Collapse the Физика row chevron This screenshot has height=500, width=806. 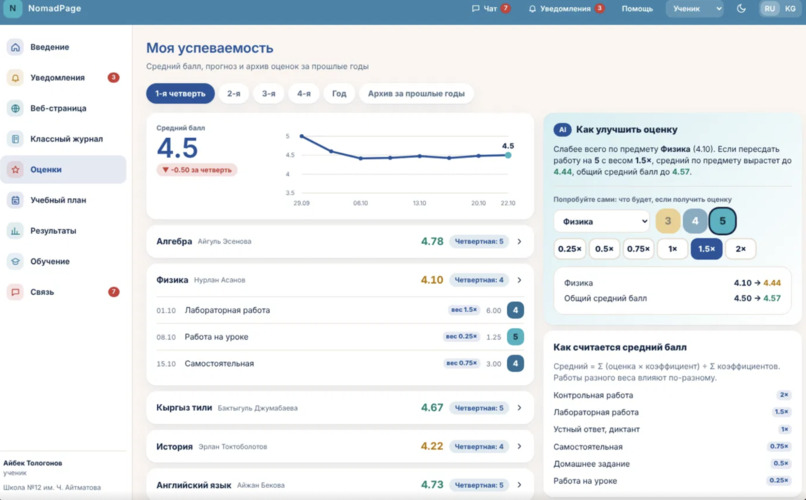click(519, 280)
